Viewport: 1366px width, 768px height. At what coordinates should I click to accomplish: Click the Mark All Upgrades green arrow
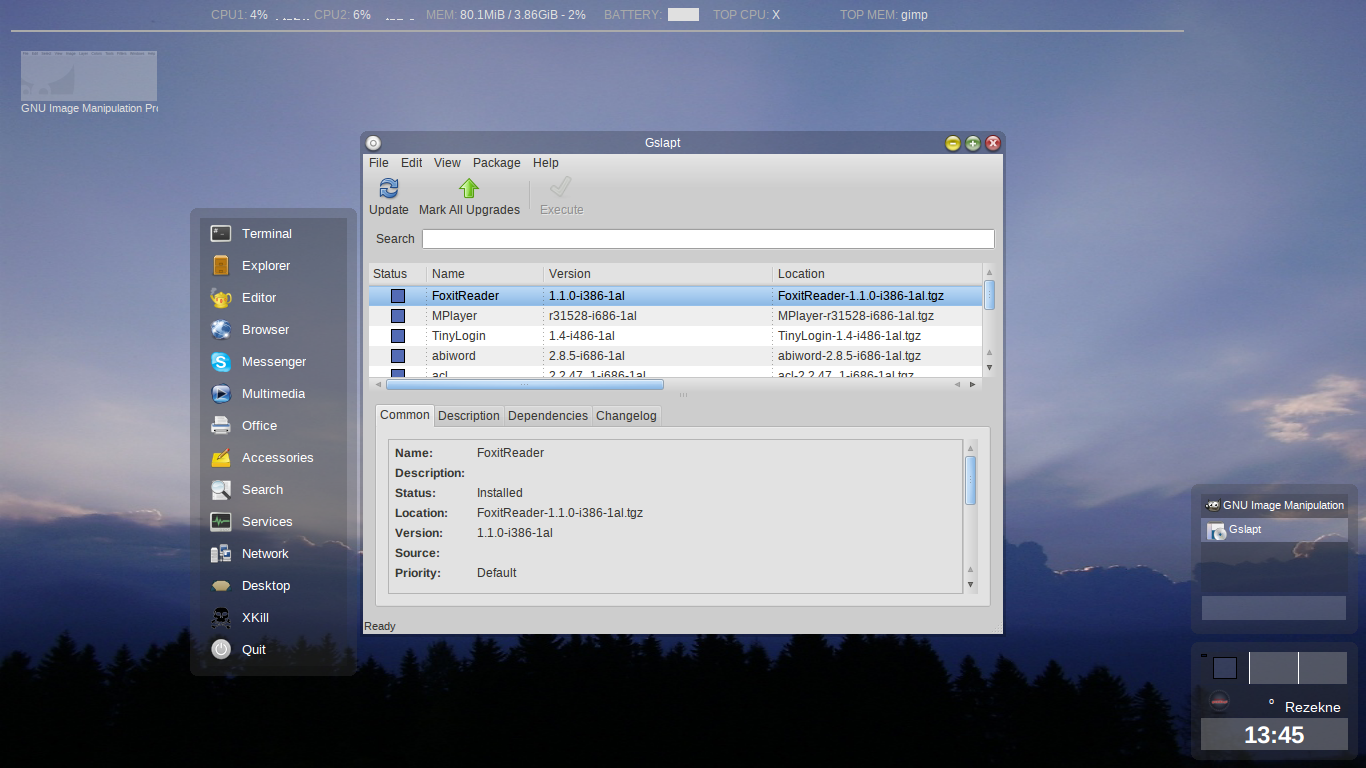pyautogui.click(x=469, y=188)
